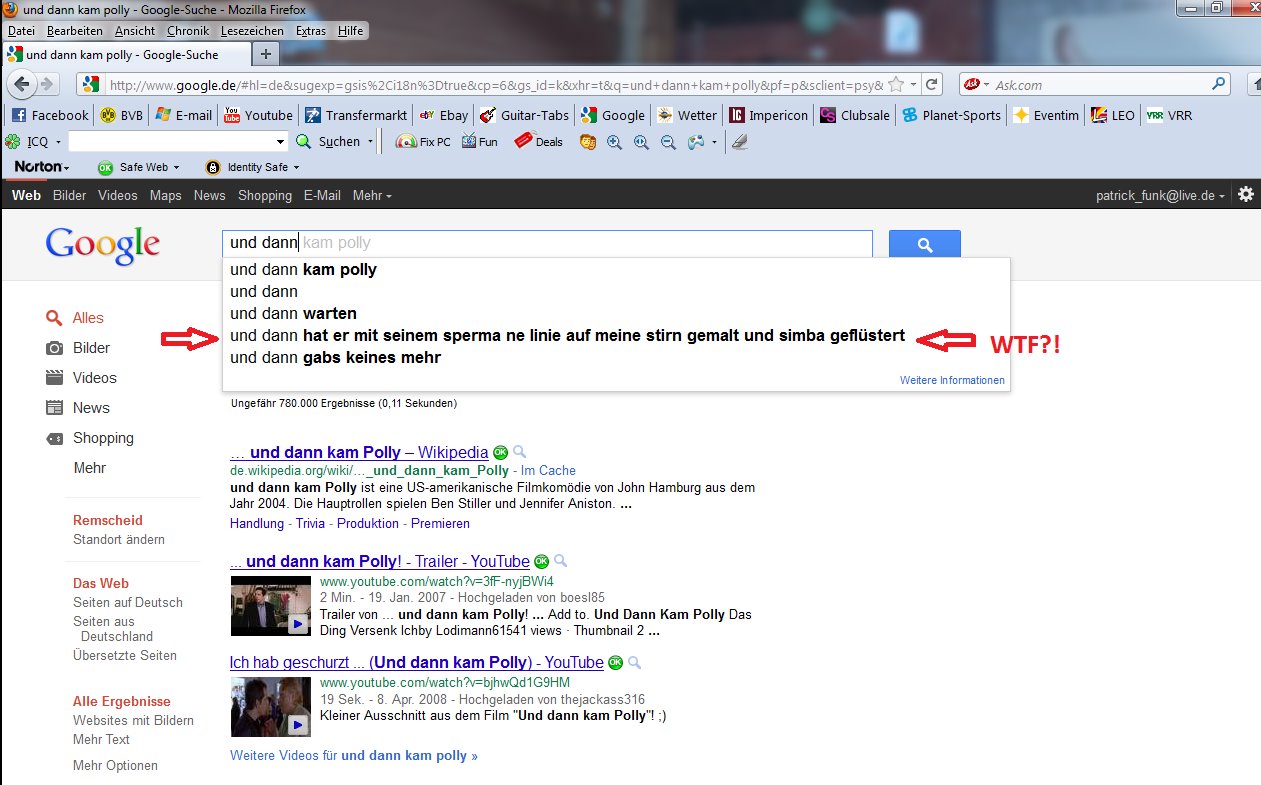Screen dimensions: 1261x785
Task: Open the BVB bookmark
Action: coord(120,115)
